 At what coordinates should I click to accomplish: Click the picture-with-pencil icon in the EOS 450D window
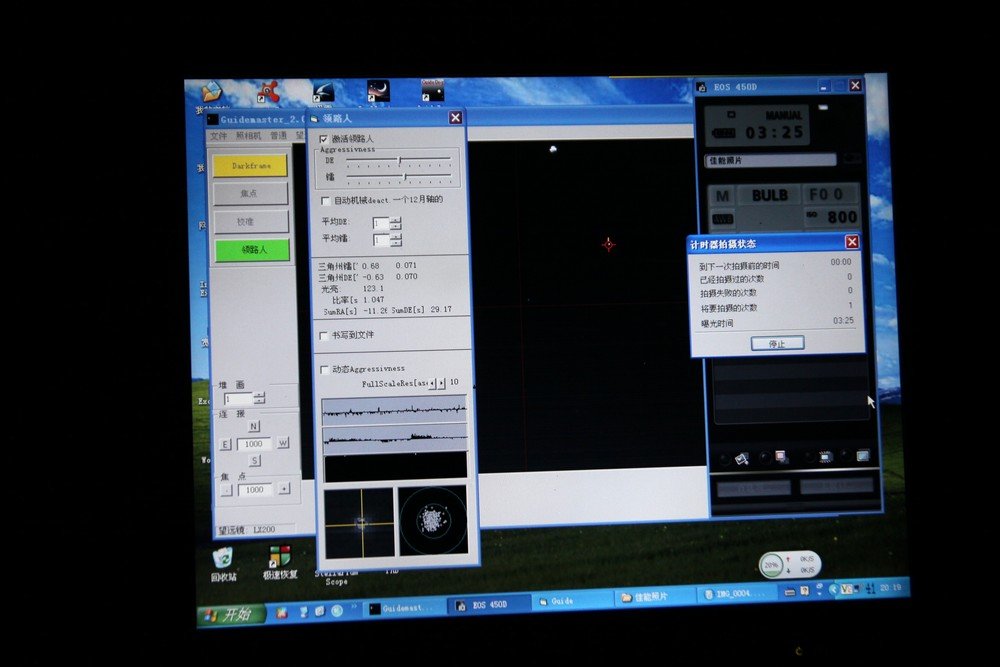[x=741, y=458]
